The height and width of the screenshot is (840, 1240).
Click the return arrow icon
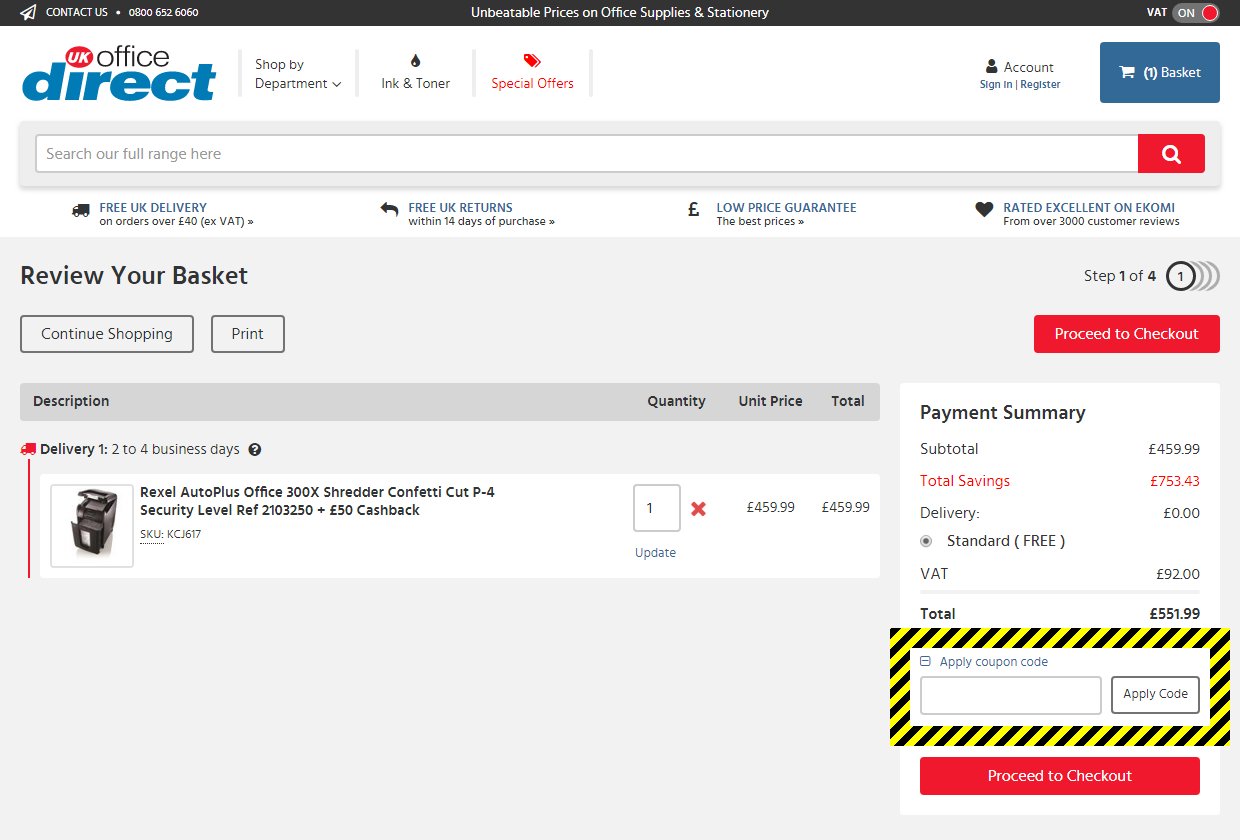coord(389,210)
